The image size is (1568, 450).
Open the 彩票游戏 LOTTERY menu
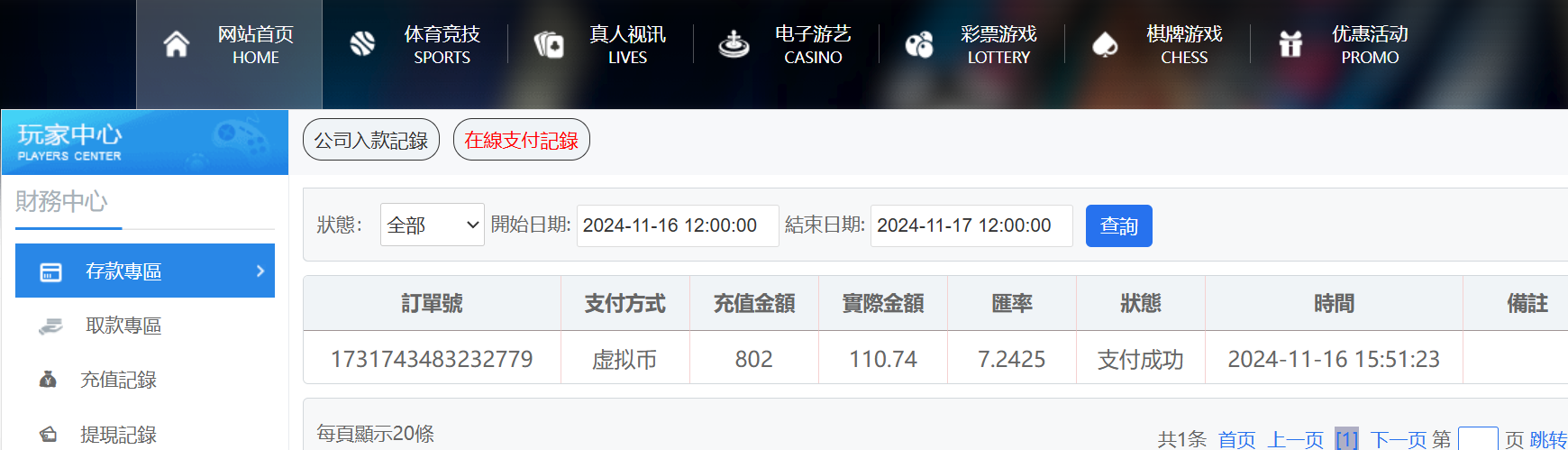971,44
